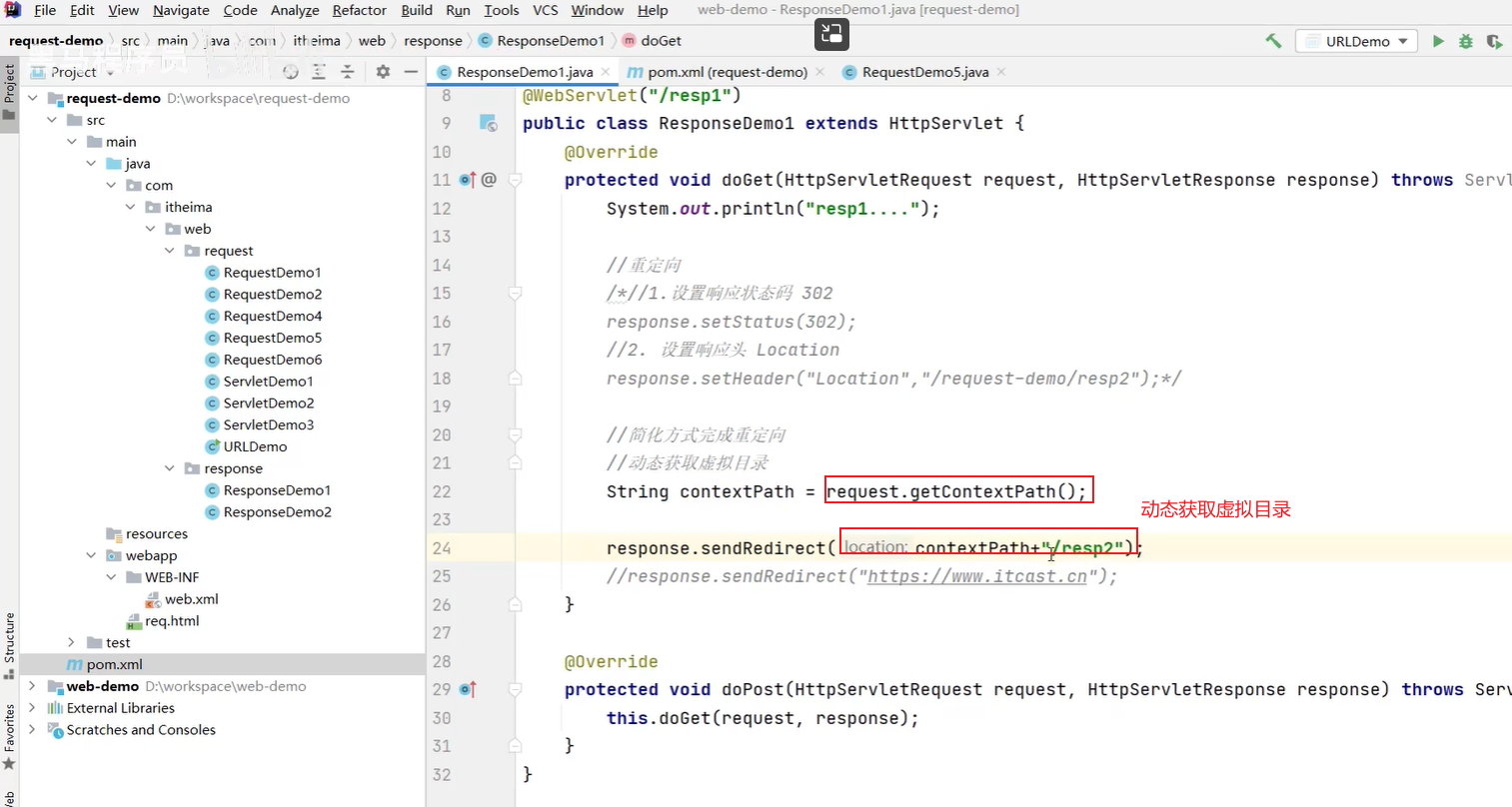Click the override gutter icon on line 11

468,180
